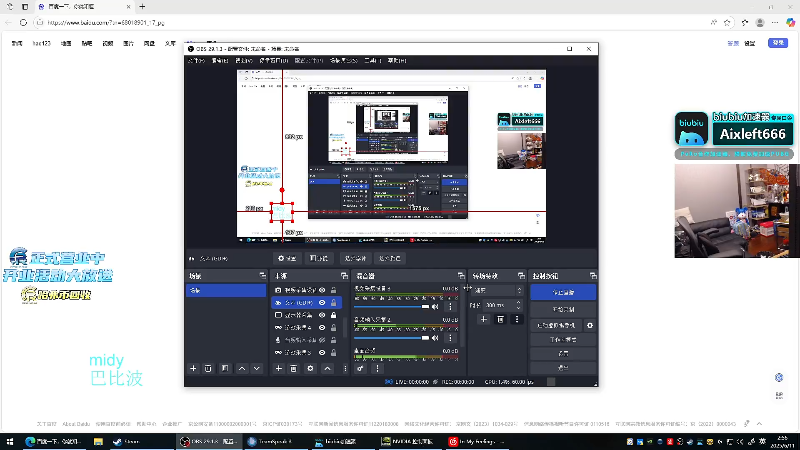Click the Sources list scrollbar

click(x=345, y=327)
